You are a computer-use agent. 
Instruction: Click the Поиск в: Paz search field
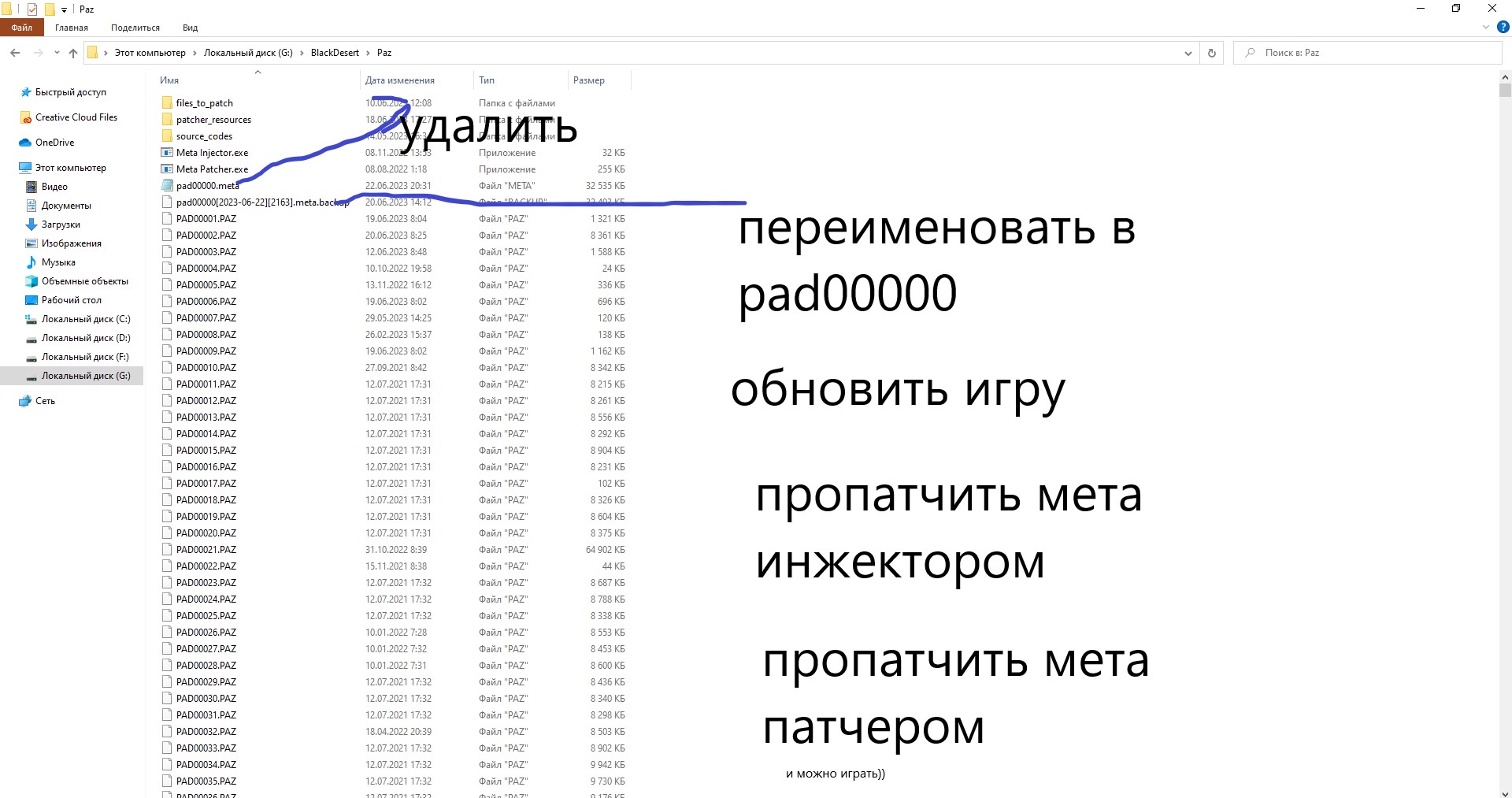[x=1370, y=53]
